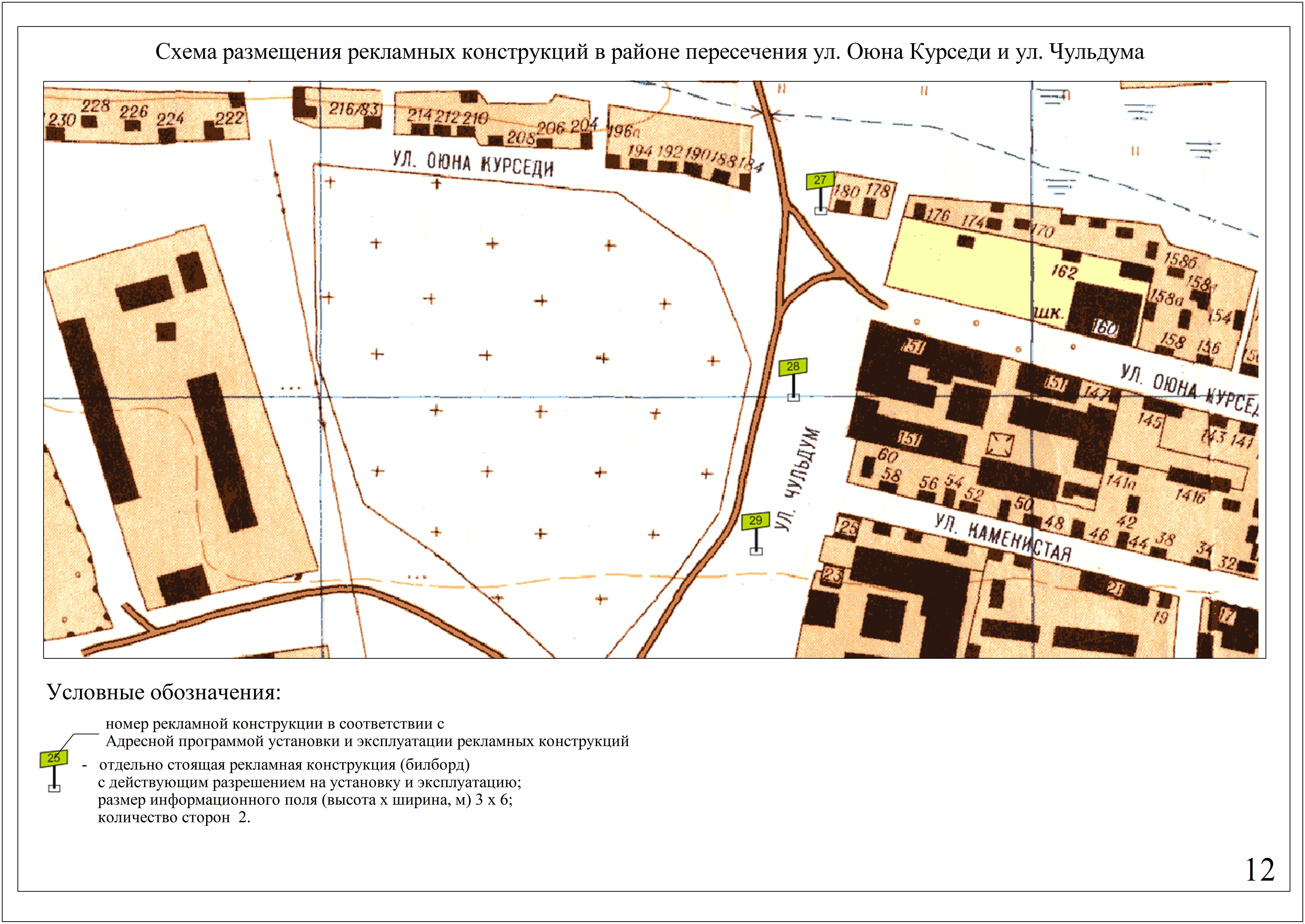
Task: Click house label 196а
Action: pyautogui.click(x=624, y=131)
